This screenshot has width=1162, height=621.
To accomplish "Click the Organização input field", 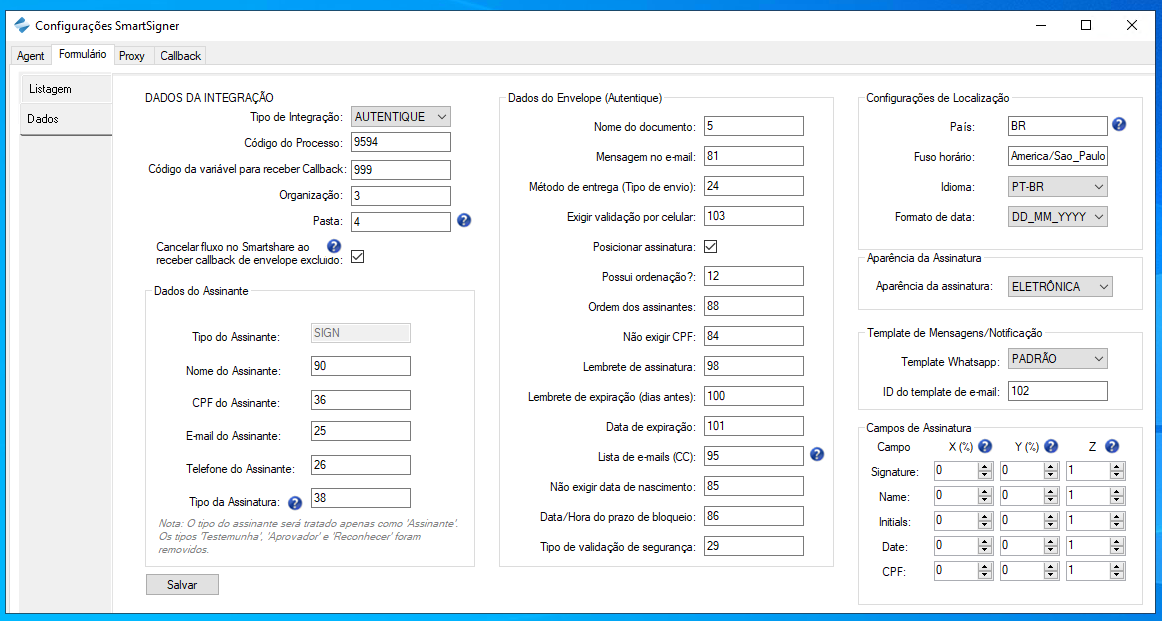I will click(400, 196).
